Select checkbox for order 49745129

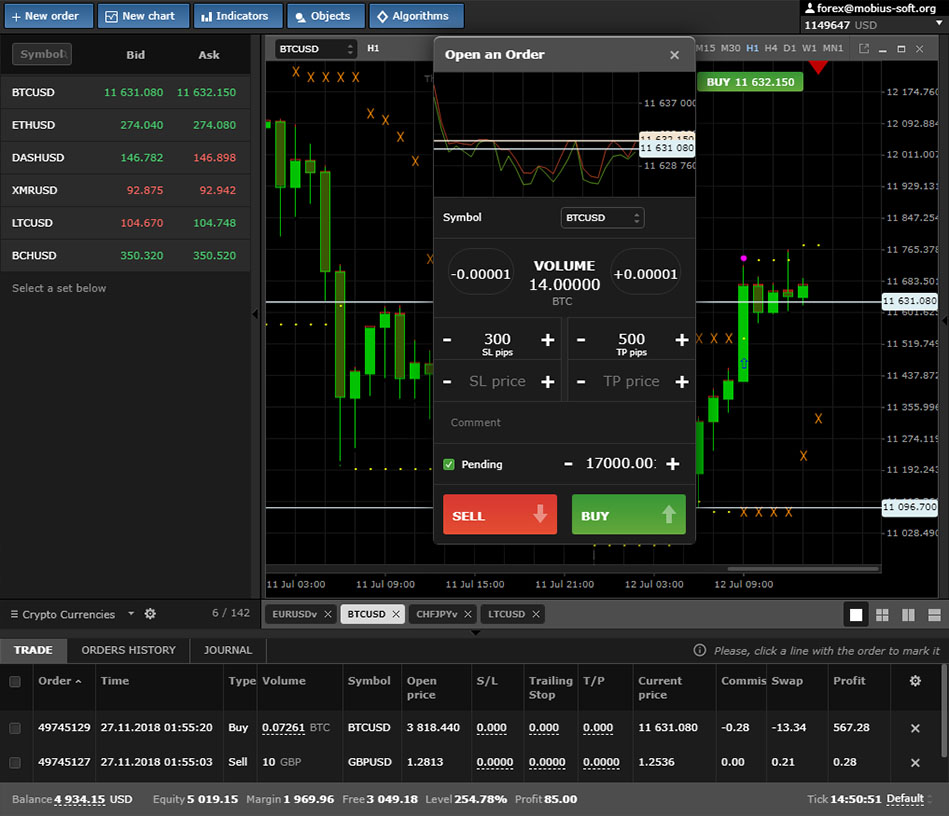pos(15,728)
